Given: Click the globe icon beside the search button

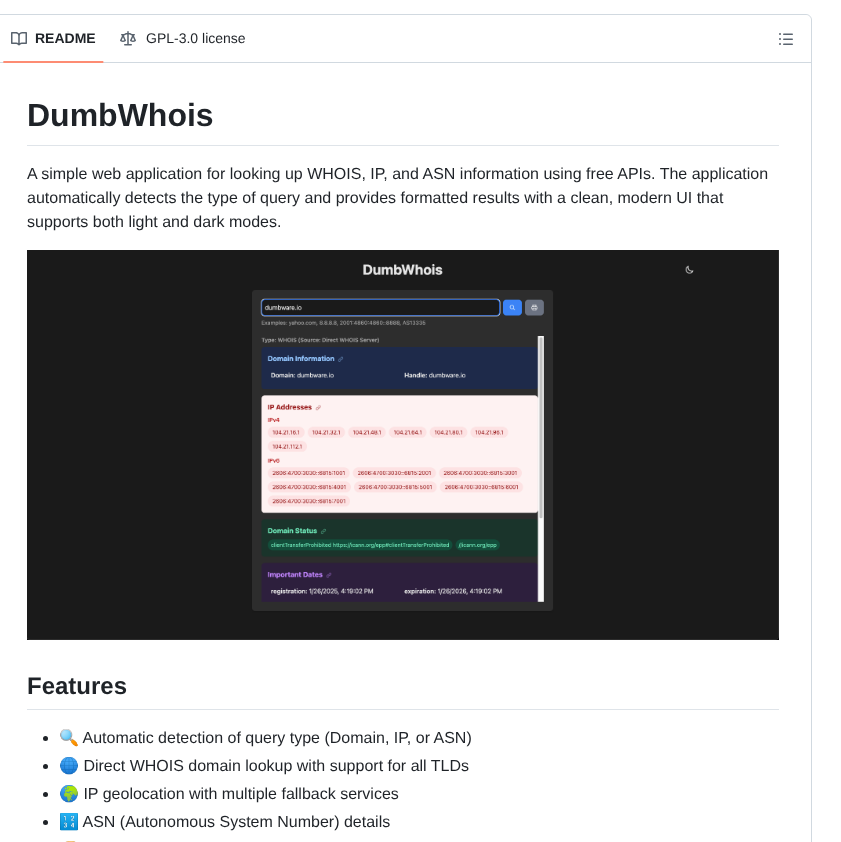Looking at the screenshot, I should click(x=534, y=307).
